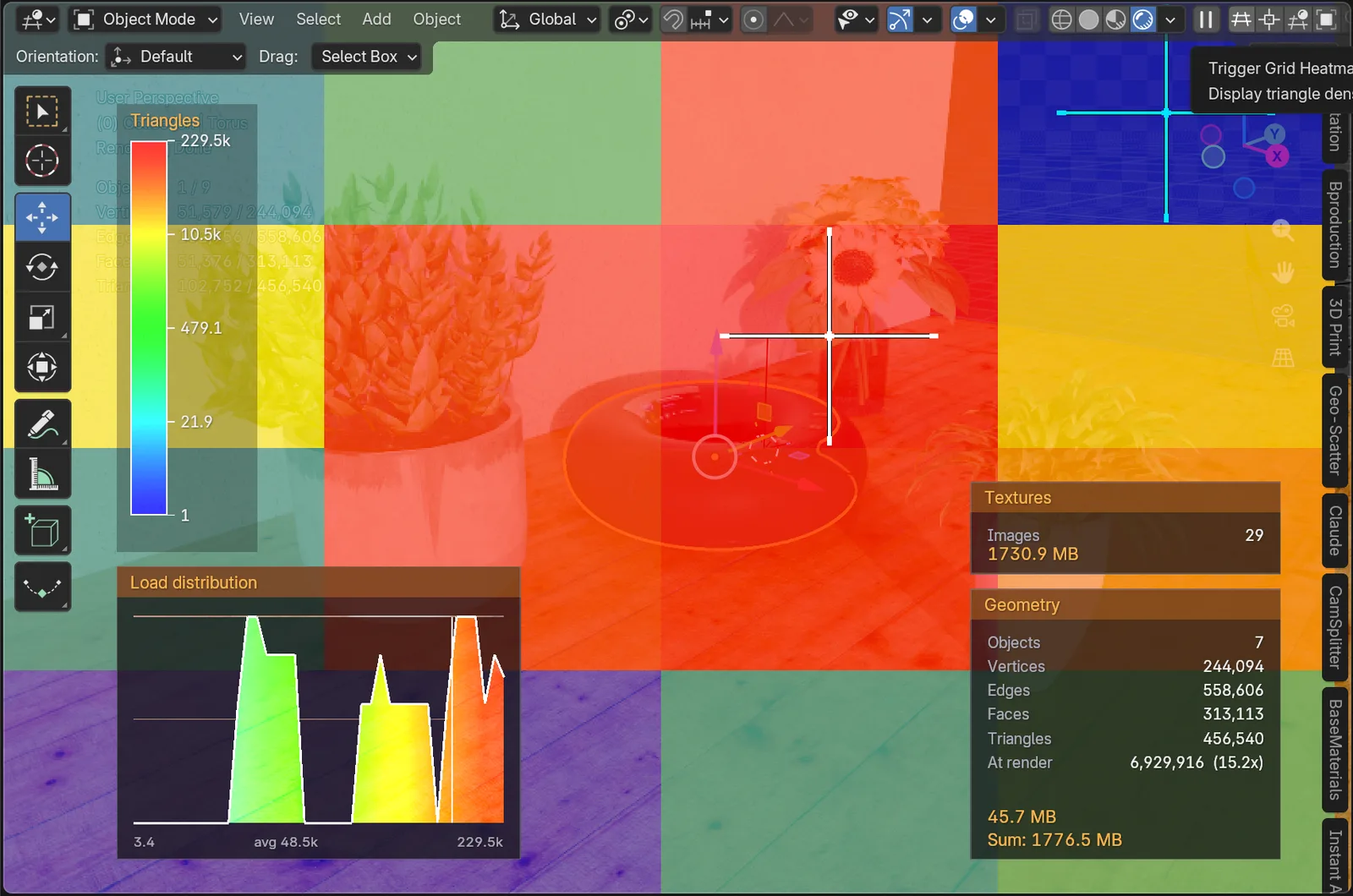Click the At render 6,929,916 value
This screenshot has width=1353, height=896.
tap(1167, 762)
